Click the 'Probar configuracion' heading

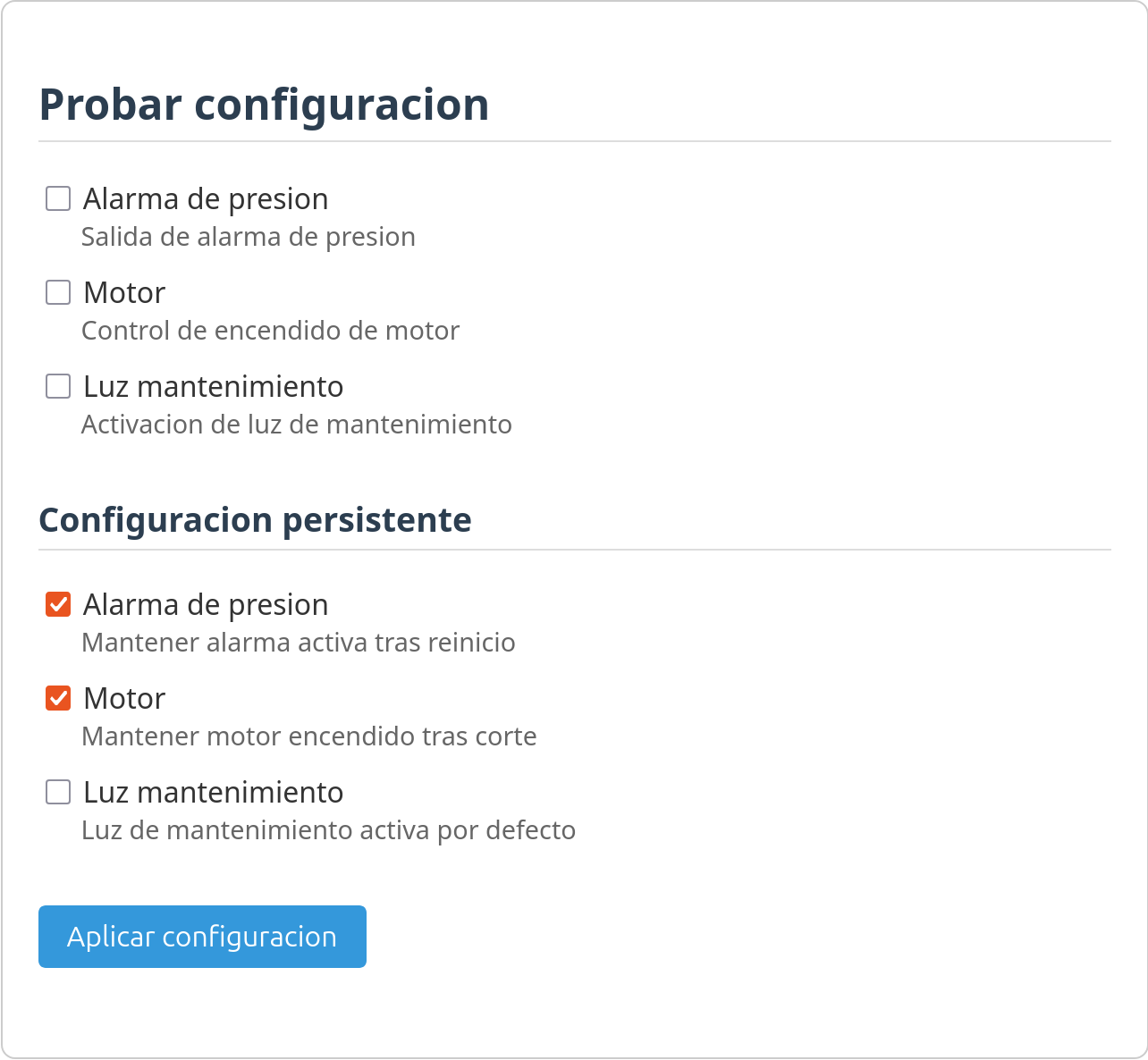tap(263, 105)
